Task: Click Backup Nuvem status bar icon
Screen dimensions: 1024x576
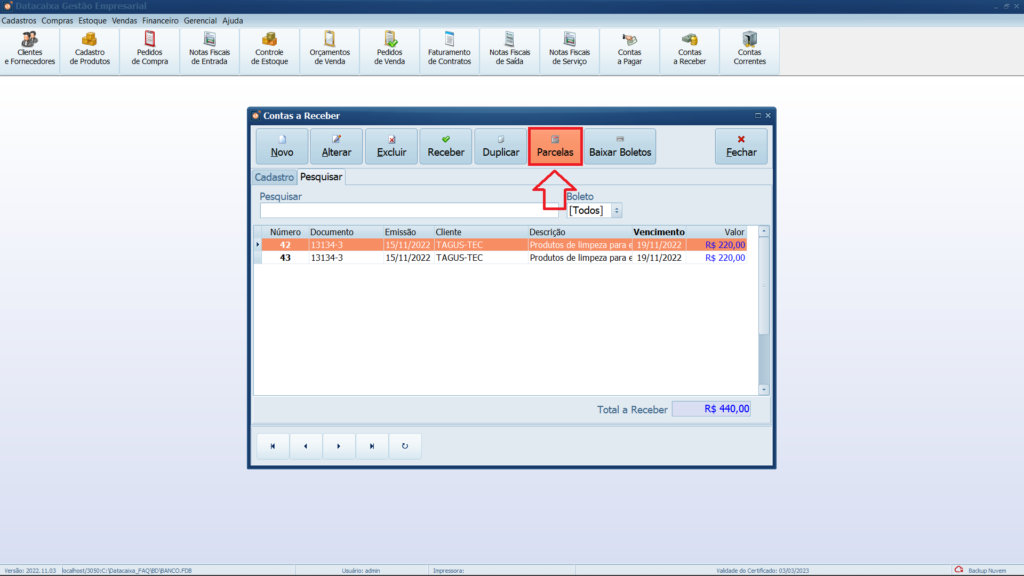Action: [x=958, y=570]
